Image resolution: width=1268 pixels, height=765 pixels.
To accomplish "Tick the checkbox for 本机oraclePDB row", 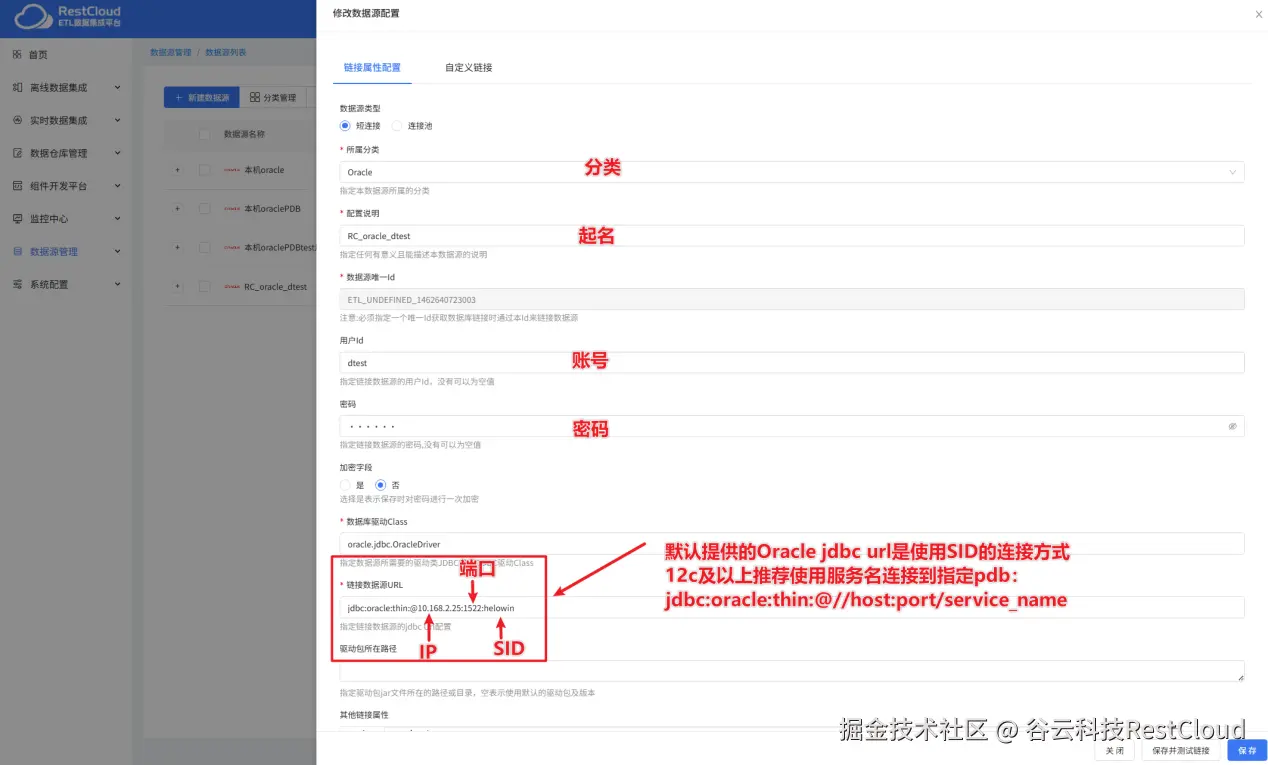I will [205, 209].
